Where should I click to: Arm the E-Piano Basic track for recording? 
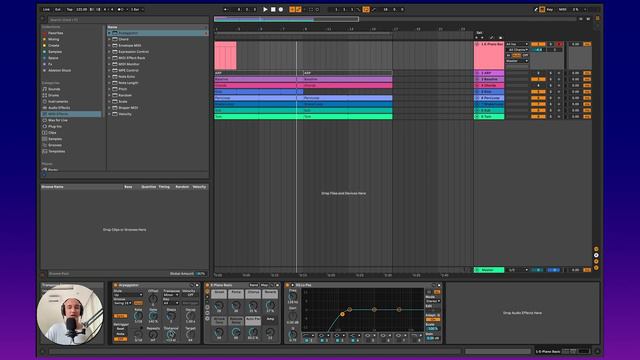pyautogui.click(x=559, y=44)
